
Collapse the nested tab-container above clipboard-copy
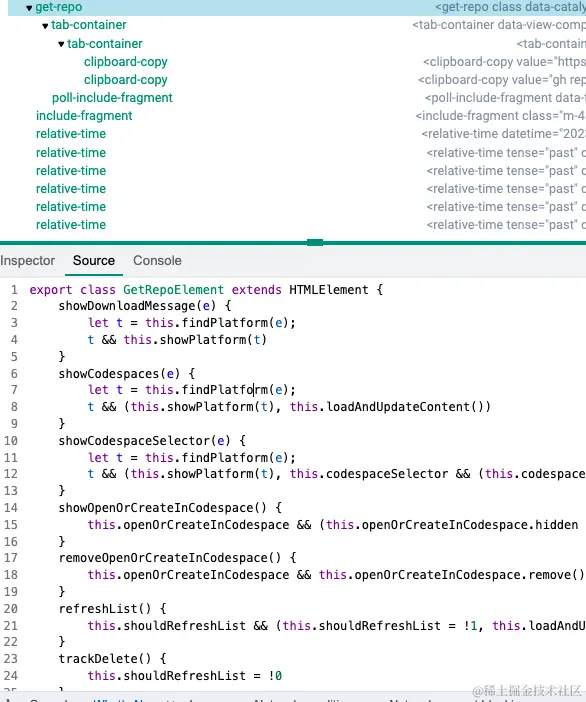(x=61, y=44)
